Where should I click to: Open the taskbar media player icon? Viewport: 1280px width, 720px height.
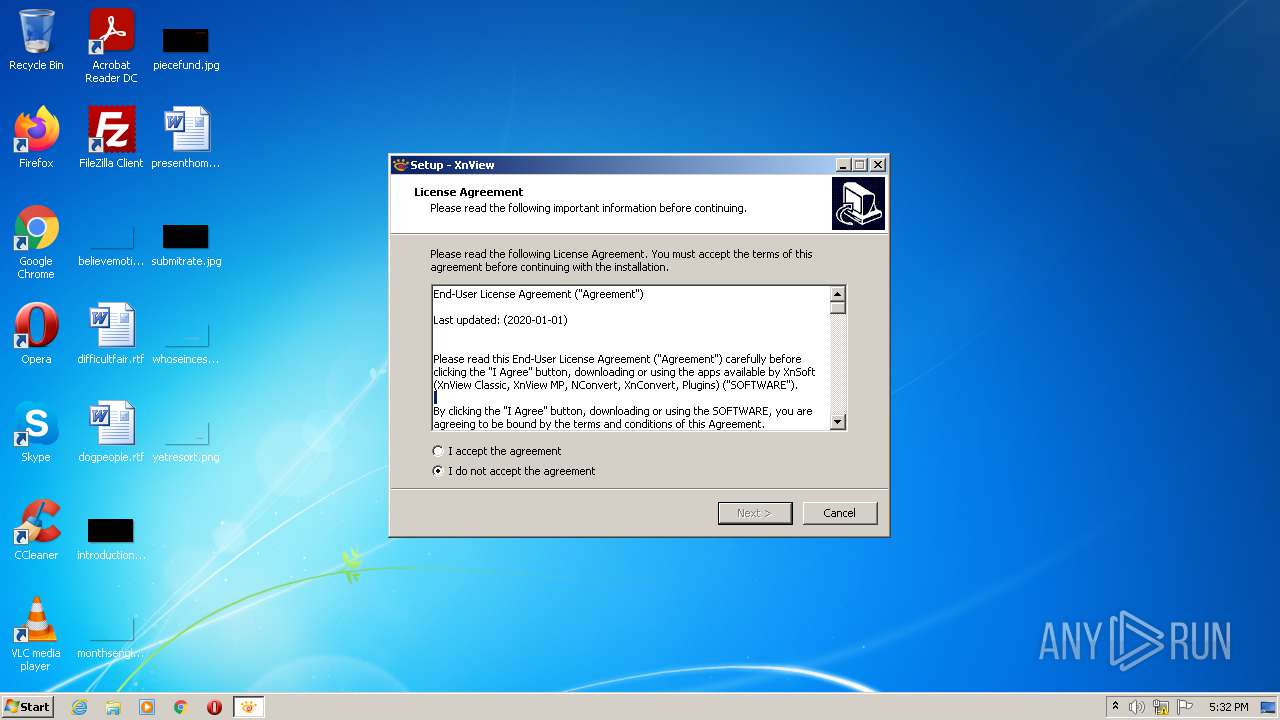[x=147, y=707]
